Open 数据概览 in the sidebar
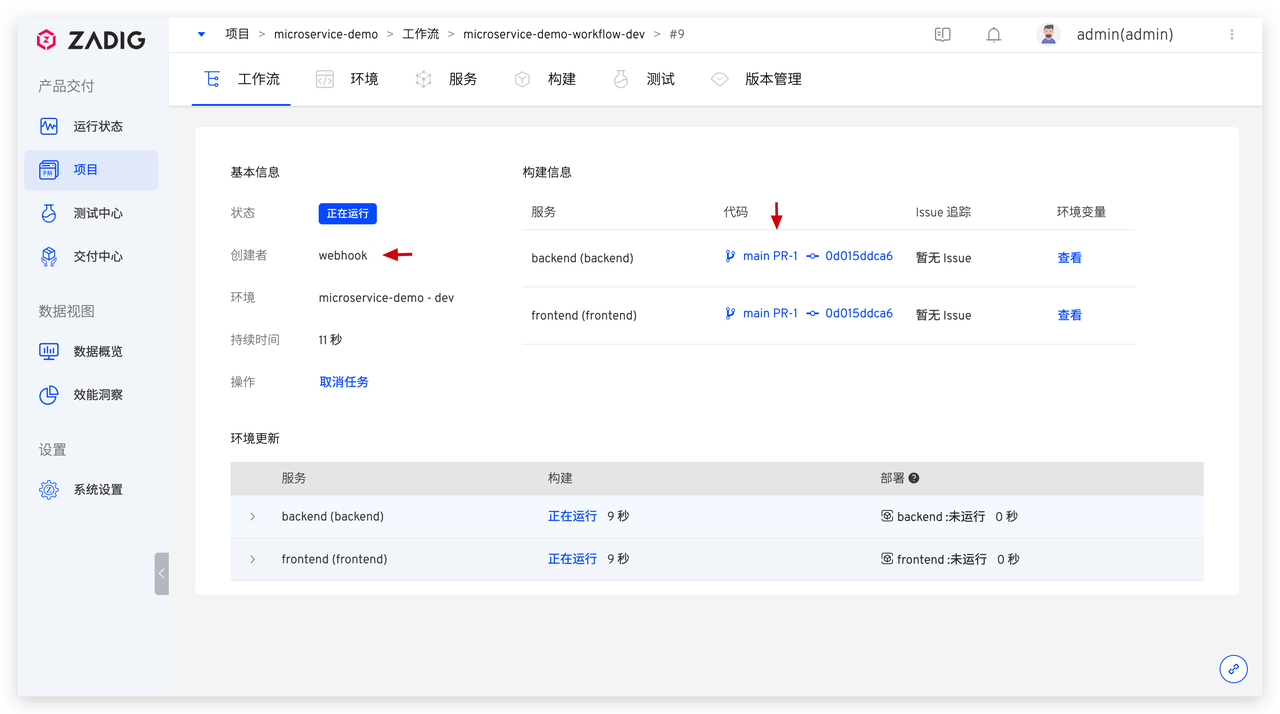Image resolution: width=1280 pixels, height=714 pixels. (x=91, y=351)
